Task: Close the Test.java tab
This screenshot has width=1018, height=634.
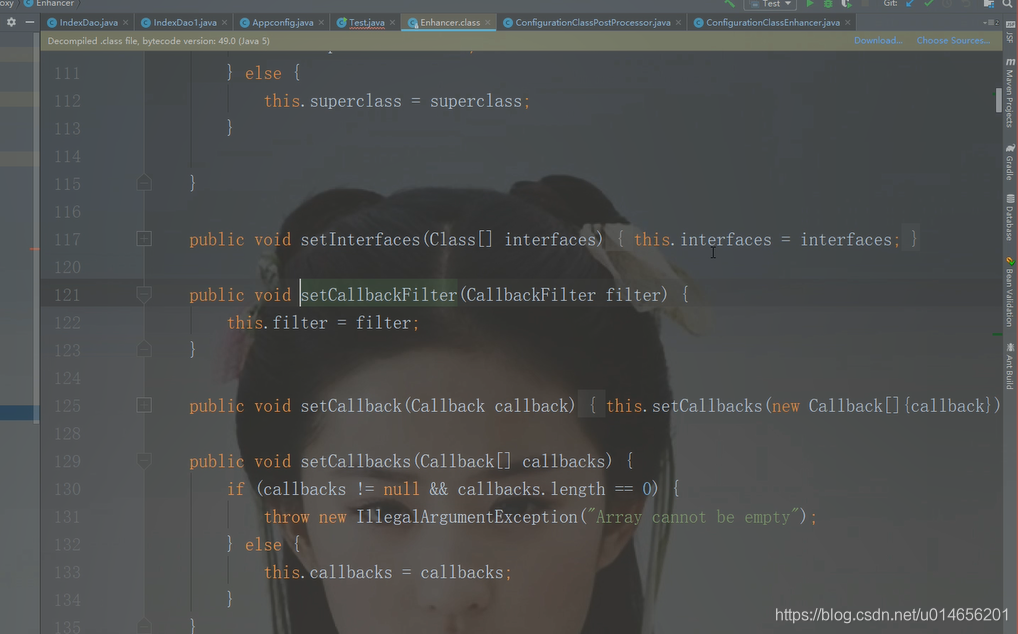Action: click(393, 22)
